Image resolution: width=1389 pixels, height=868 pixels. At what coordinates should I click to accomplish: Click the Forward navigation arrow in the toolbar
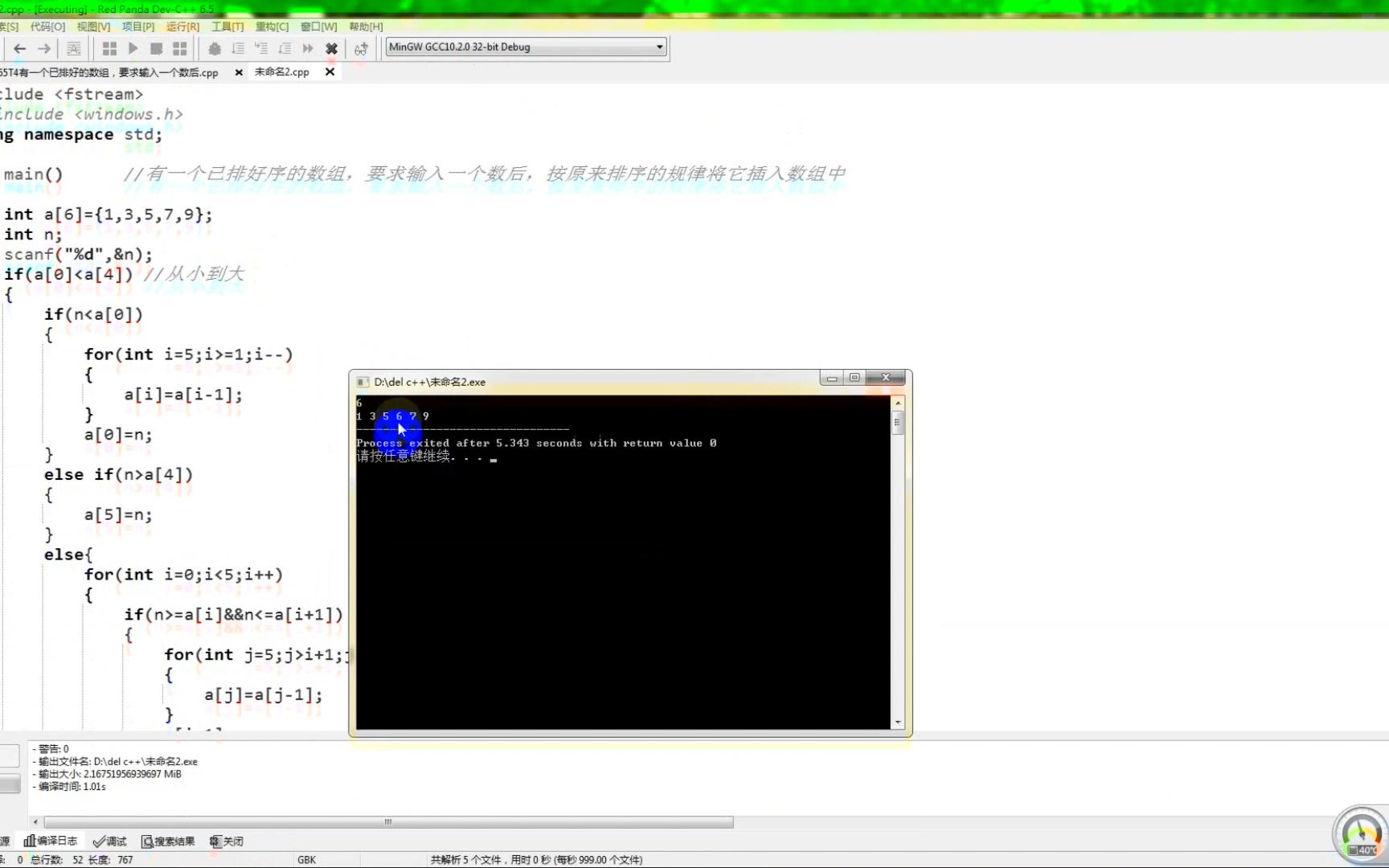(x=44, y=48)
